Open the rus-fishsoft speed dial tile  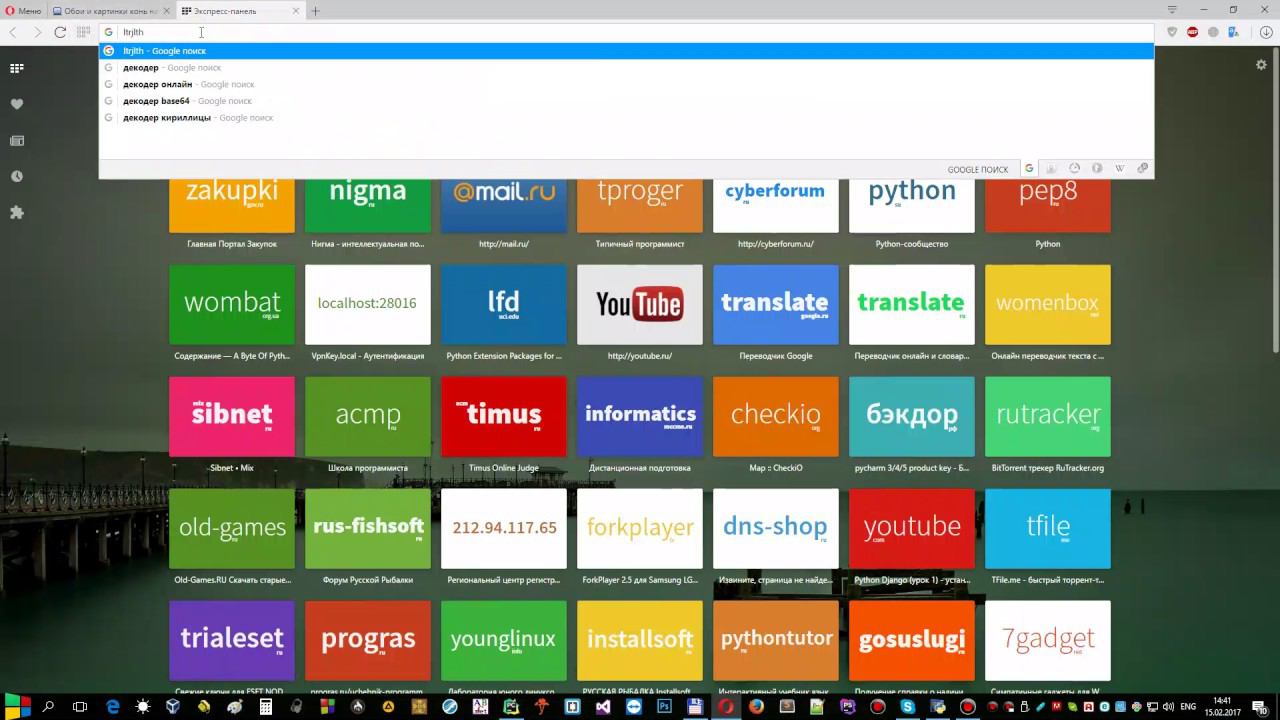[x=368, y=528]
